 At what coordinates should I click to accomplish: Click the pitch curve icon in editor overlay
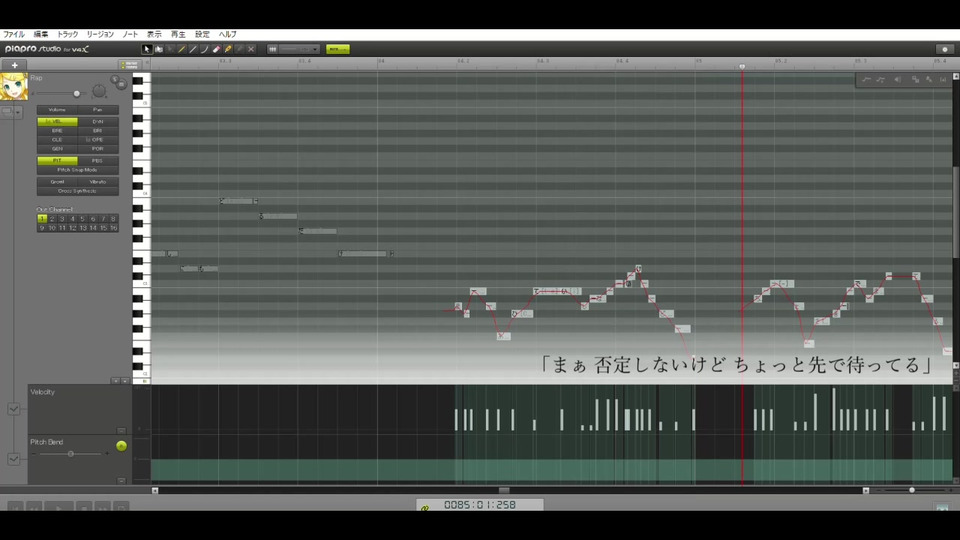(x=866, y=80)
